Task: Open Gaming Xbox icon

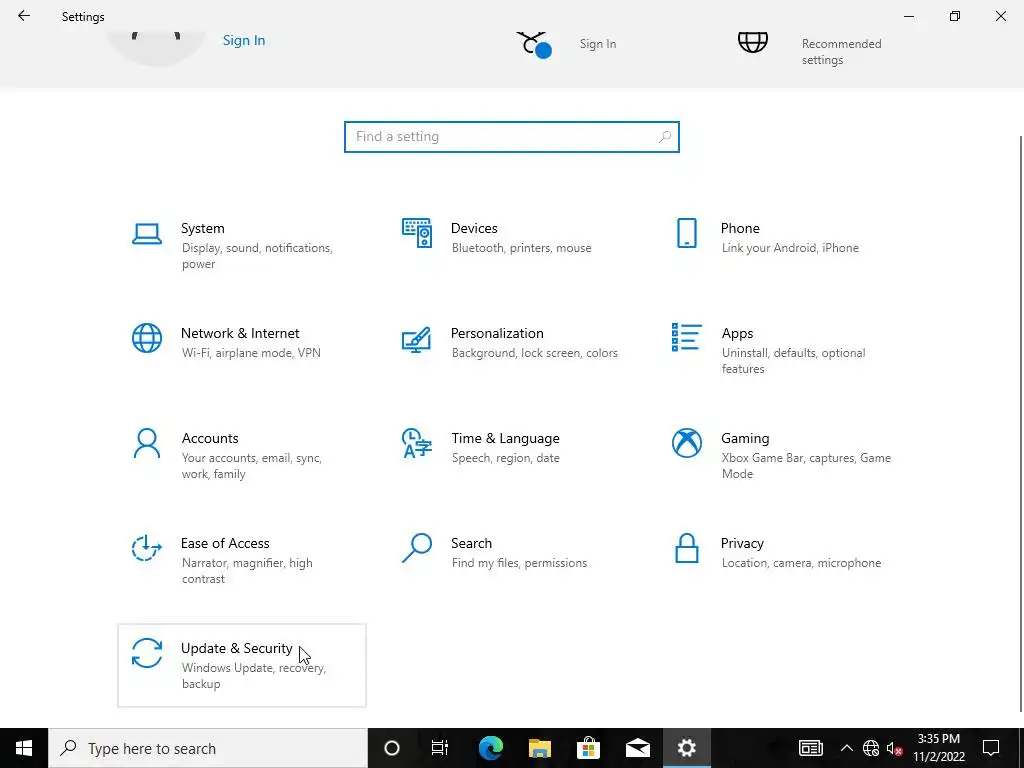Action: 686,443
